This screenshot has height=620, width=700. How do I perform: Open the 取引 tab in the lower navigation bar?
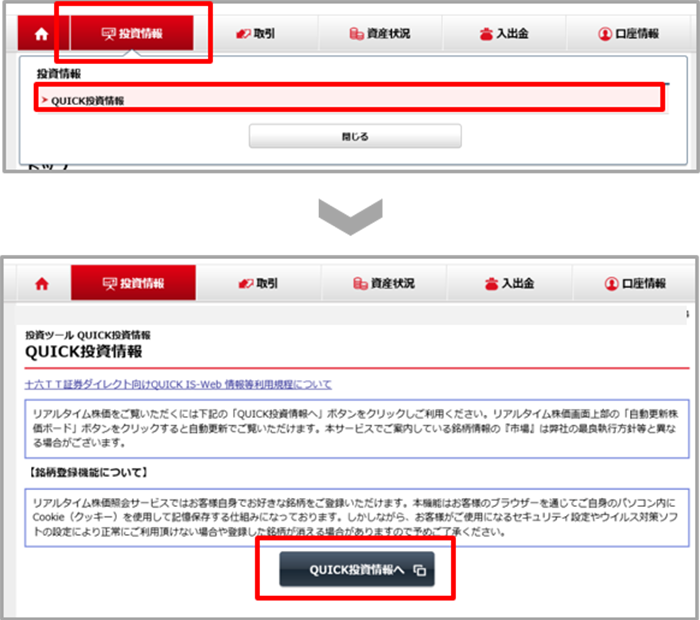258,283
